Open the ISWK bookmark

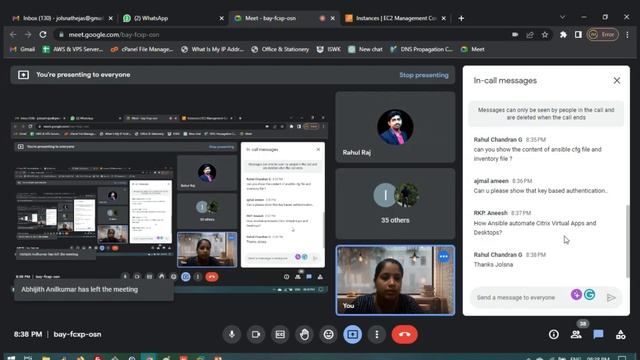click(329, 49)
